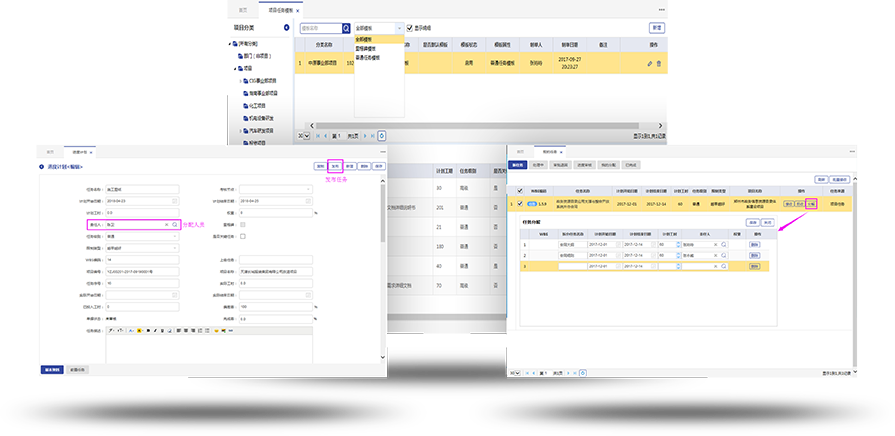Click the 新增 button in the template list
The image size is (895, 436).
[656, 28]
